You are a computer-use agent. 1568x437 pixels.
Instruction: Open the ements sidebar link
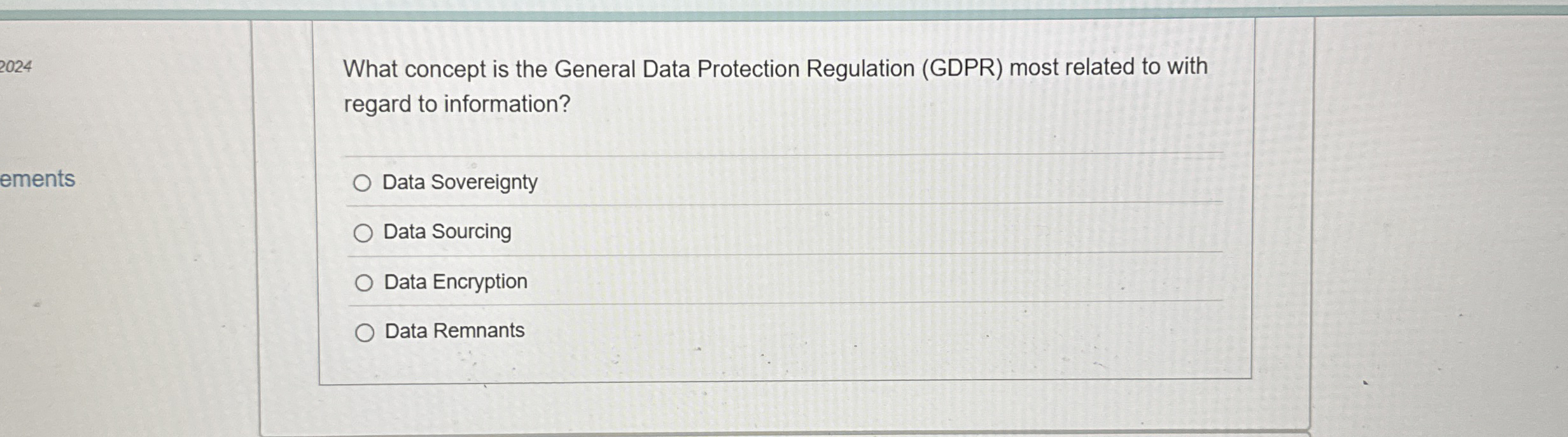pos(38,179)
